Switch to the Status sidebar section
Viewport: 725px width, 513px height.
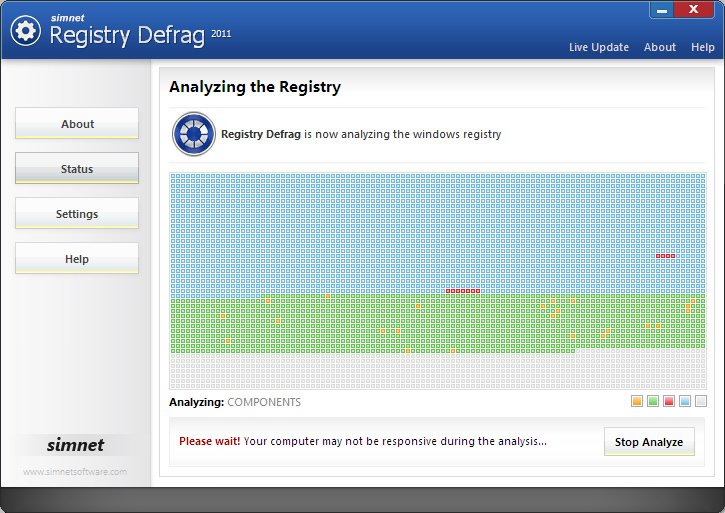coord(77,169)
